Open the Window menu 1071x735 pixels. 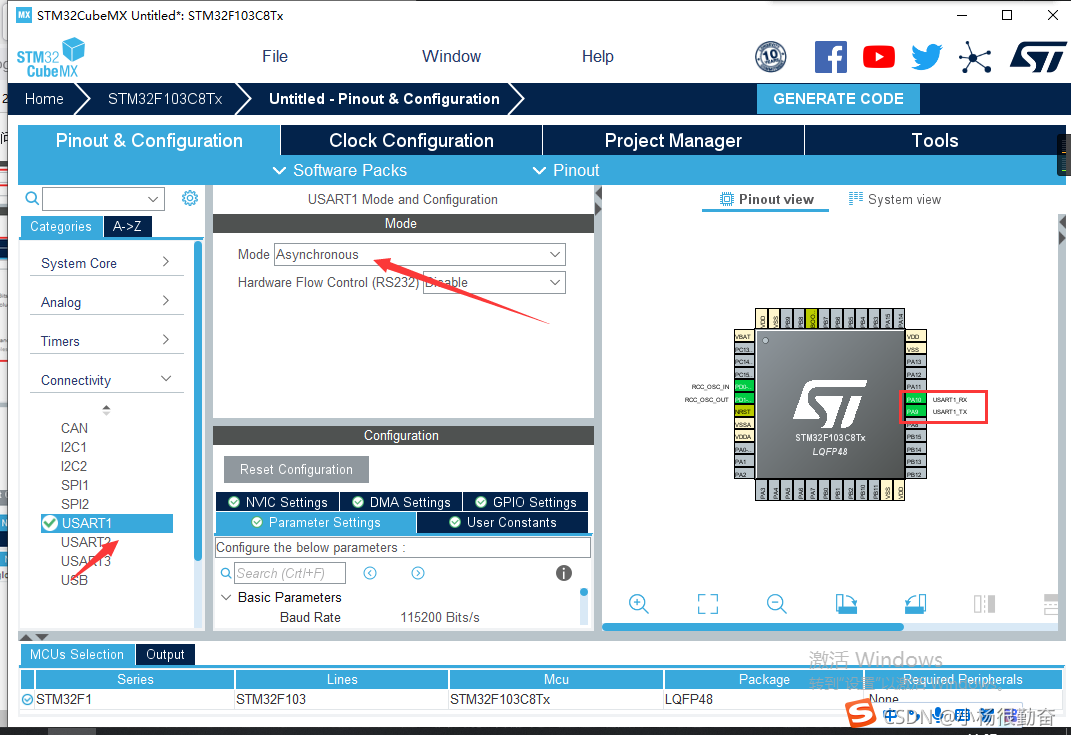click(451, 57)
